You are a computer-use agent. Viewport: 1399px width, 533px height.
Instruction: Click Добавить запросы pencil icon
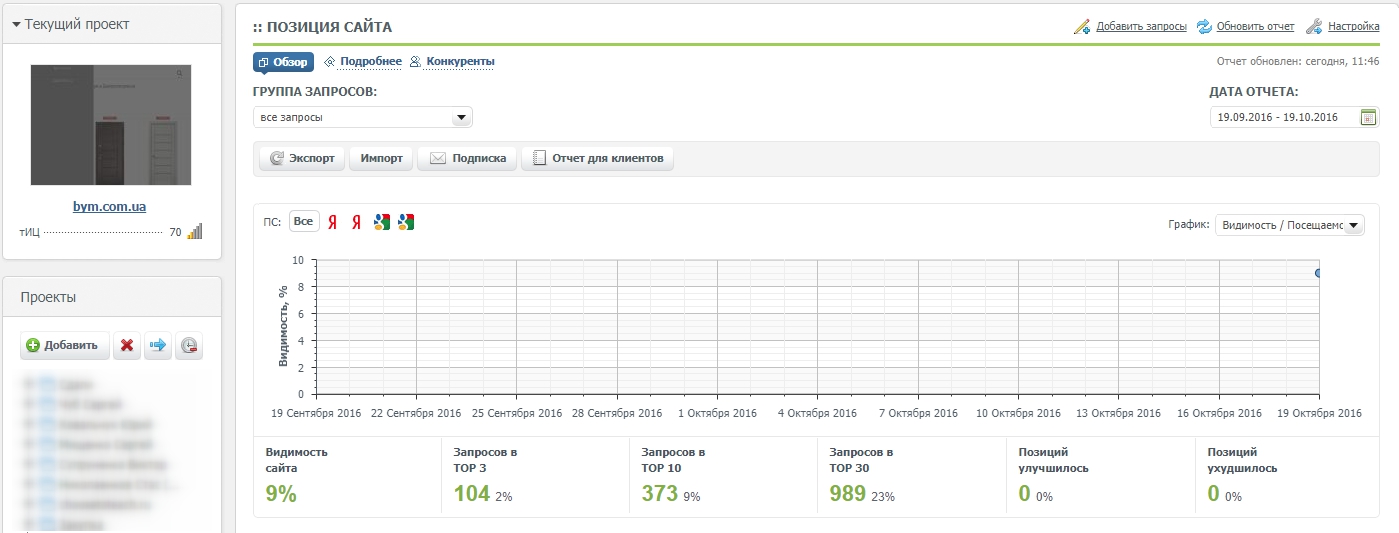1082,26
